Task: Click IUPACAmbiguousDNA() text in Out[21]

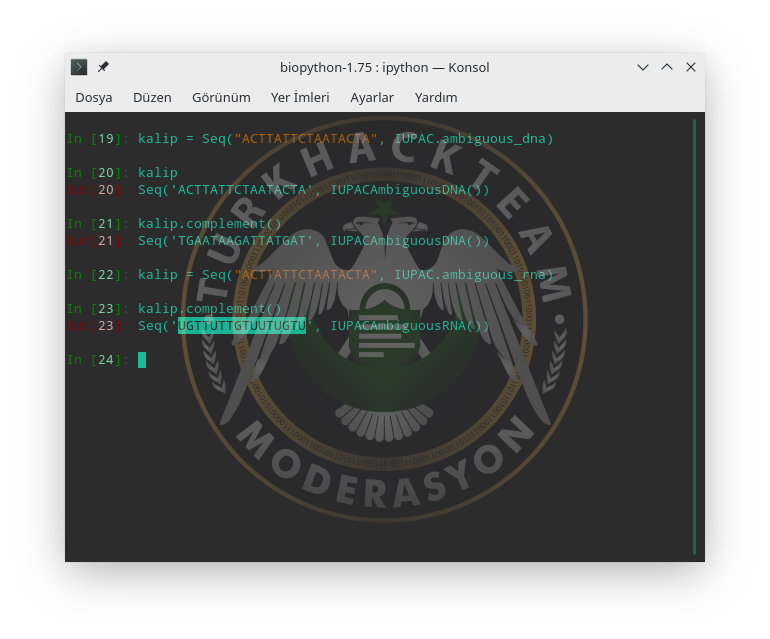Action: [x=410, y=241]
